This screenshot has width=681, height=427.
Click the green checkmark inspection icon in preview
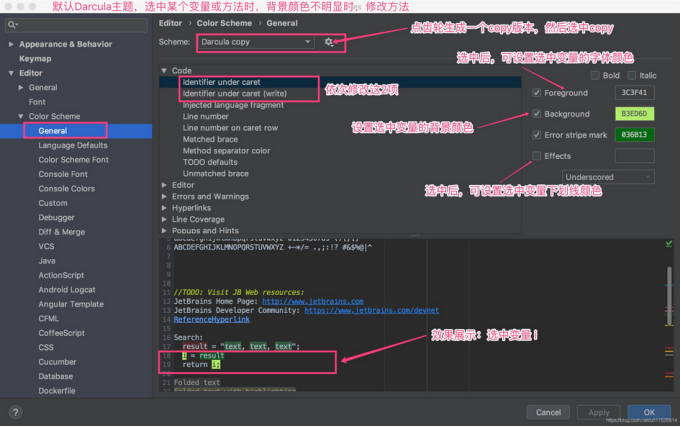(x=669, y=244)
